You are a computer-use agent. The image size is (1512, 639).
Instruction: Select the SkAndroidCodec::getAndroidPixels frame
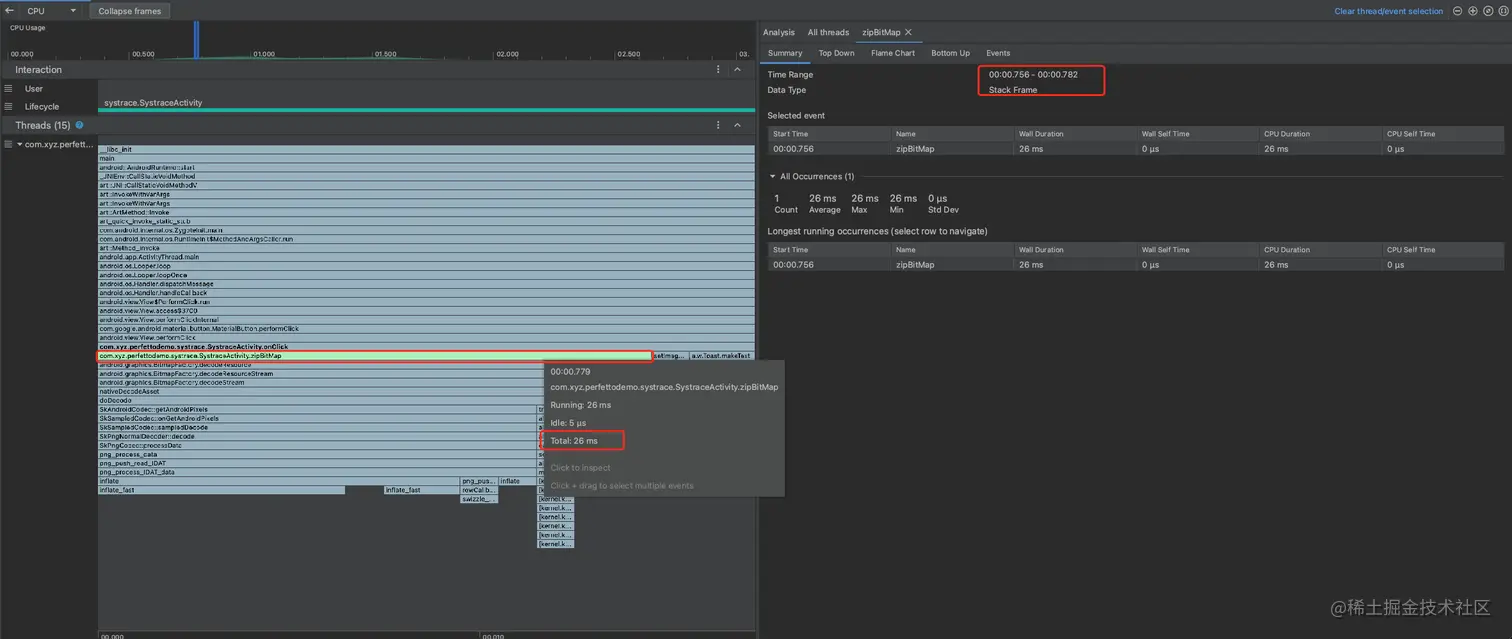(x=317, y=410)
